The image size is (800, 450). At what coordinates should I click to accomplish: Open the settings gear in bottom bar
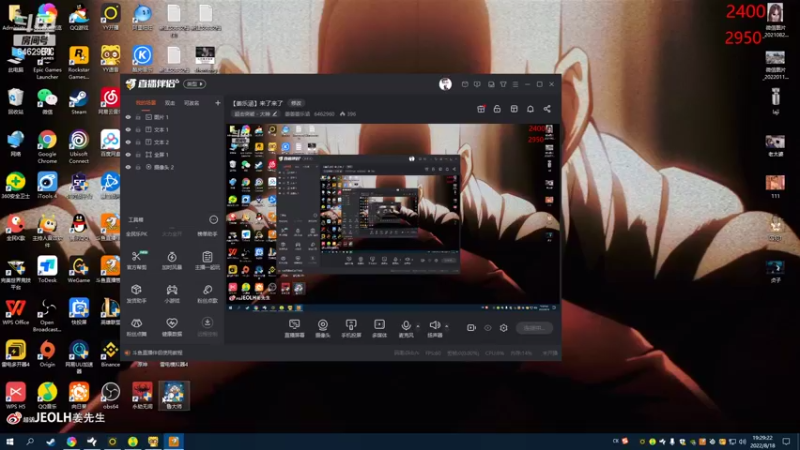click(x=504, y=328)
